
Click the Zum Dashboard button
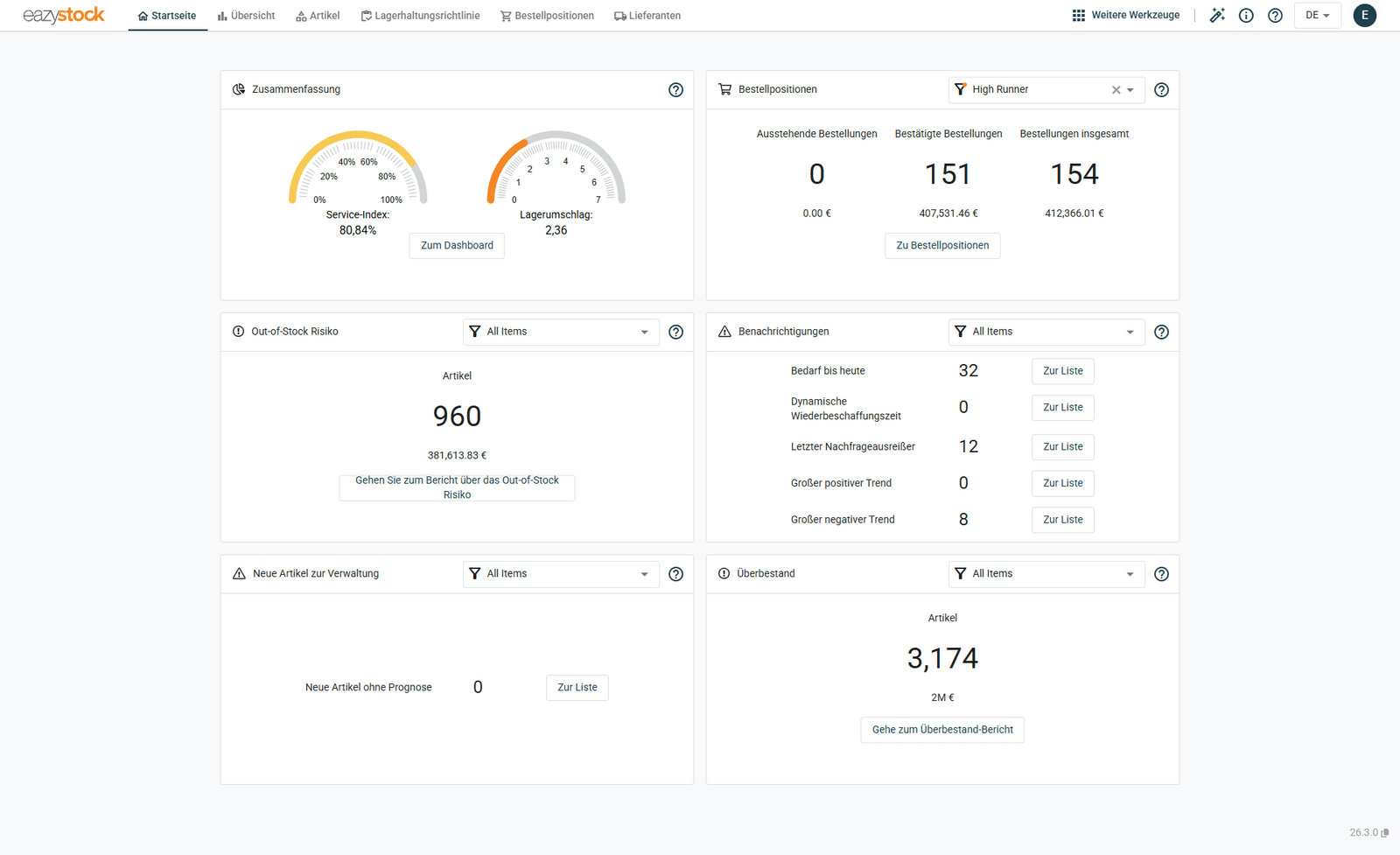pyautogui.click(x=457, y=246)
